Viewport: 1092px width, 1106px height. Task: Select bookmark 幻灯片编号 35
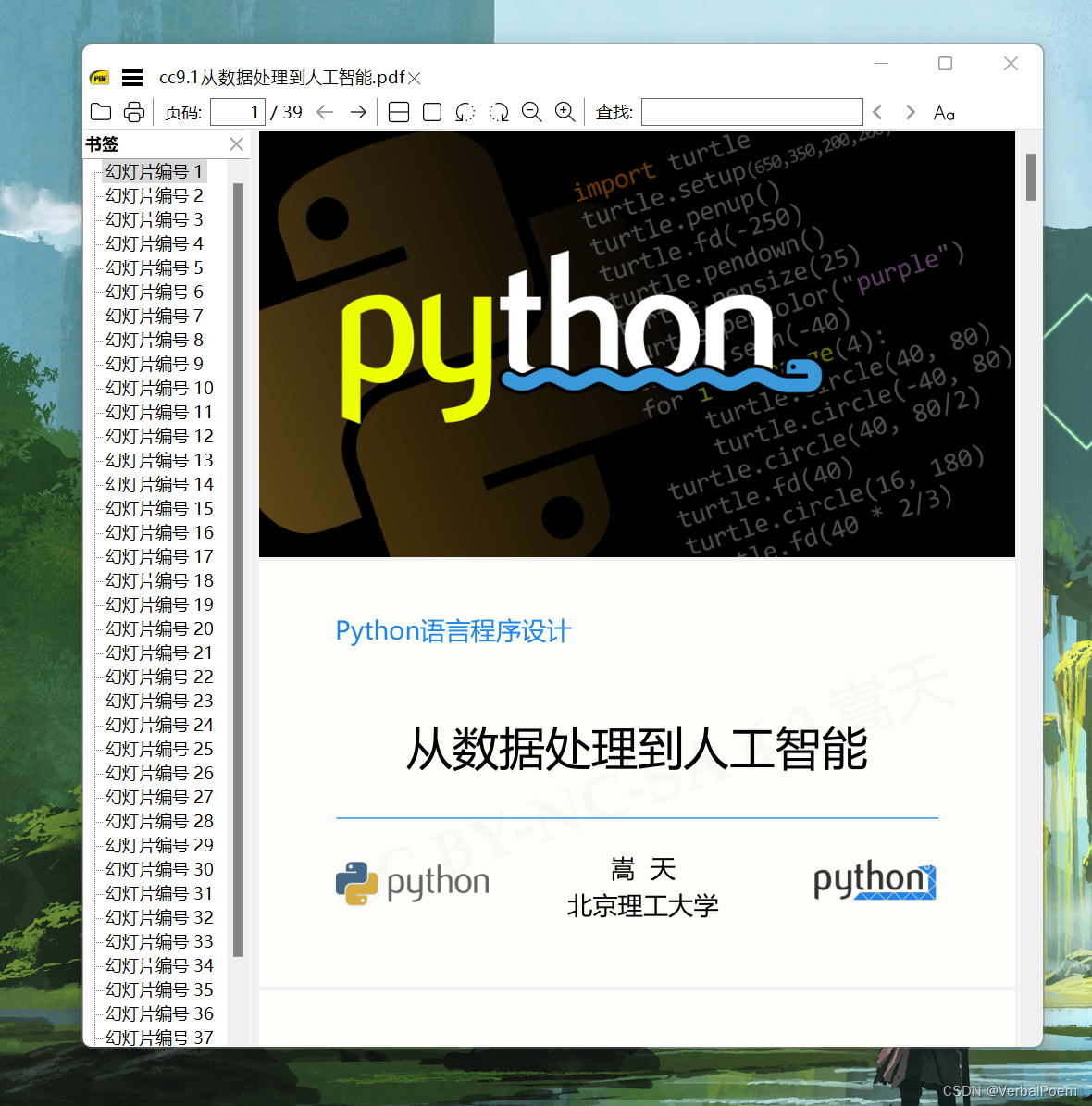coord(159,989)
